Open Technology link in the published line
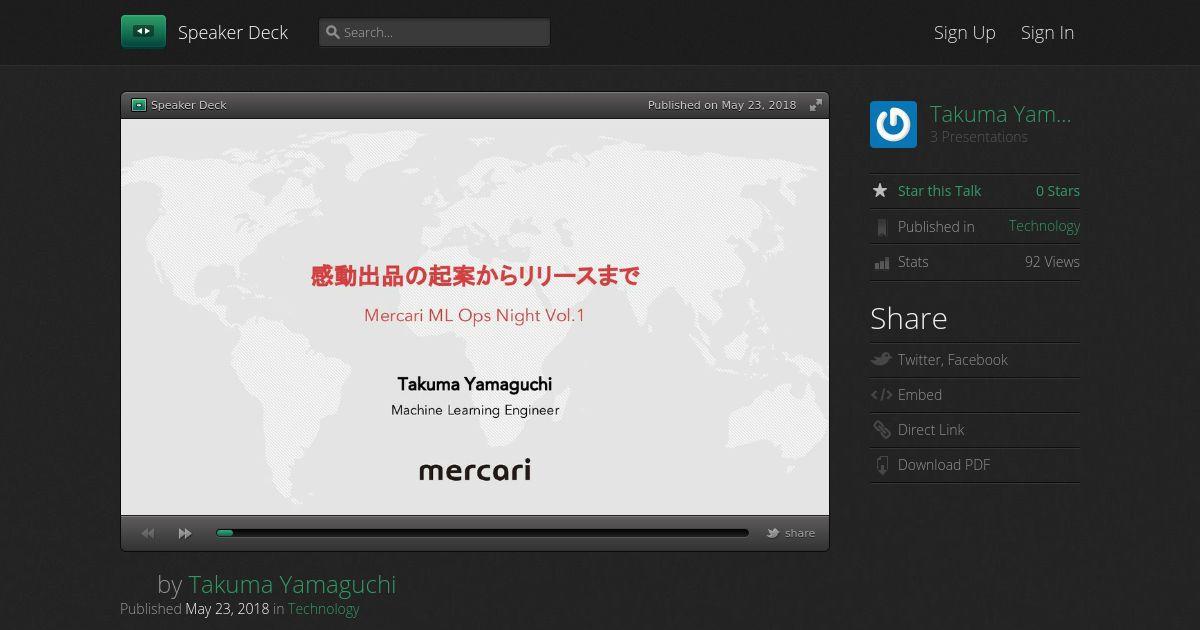Image resolution: width=1200 pixels, height=630 pixels. tap(323, 608)
